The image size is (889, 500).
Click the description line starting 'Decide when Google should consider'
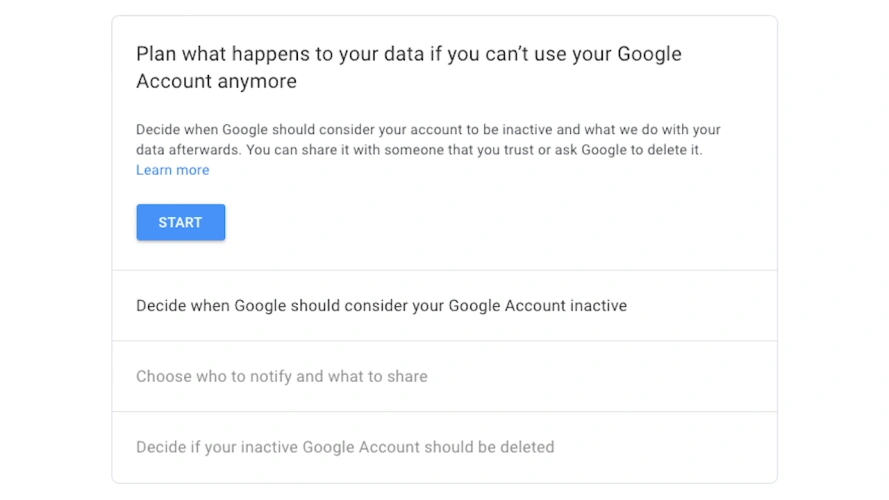428,130
